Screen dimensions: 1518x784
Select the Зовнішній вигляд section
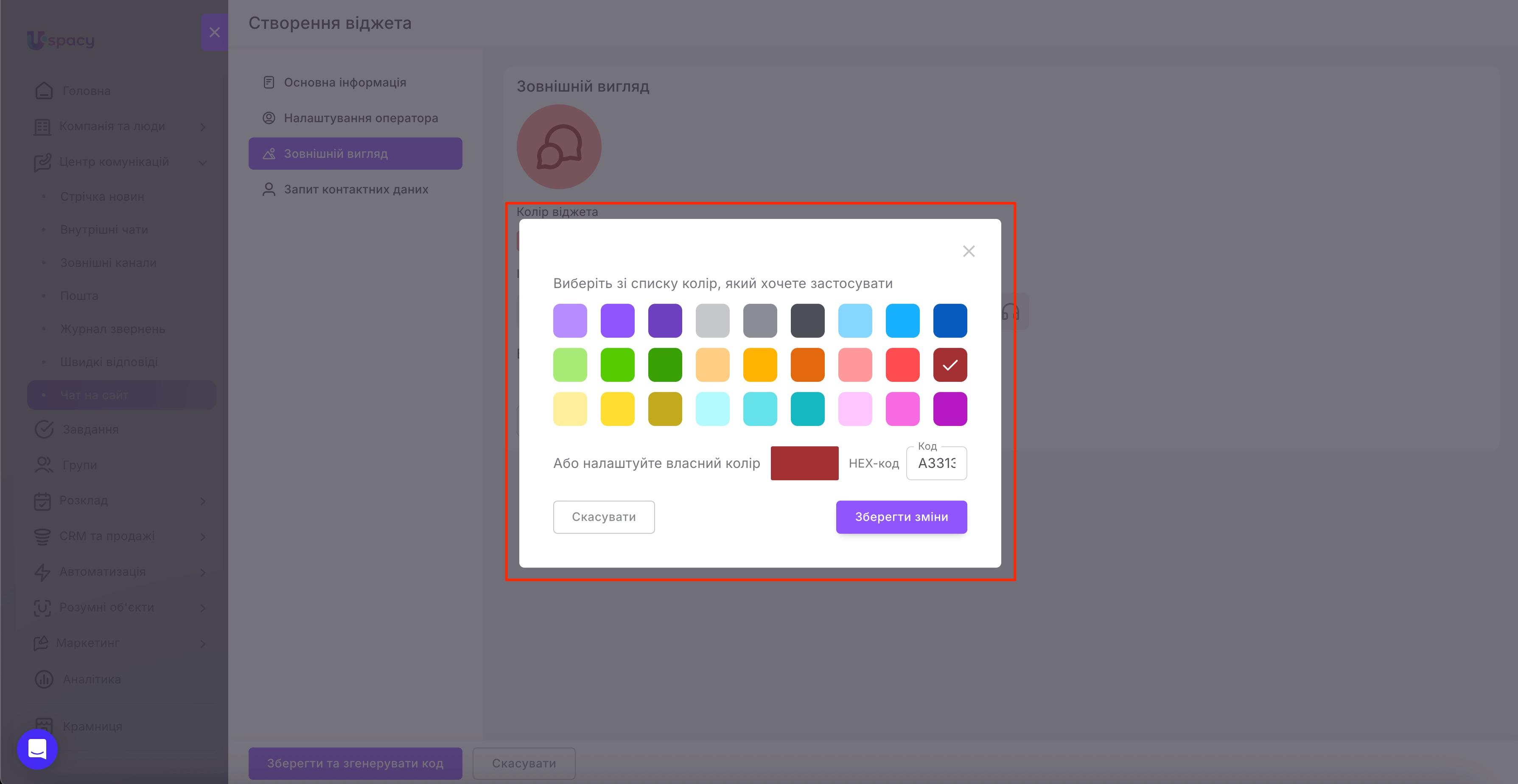356,154
